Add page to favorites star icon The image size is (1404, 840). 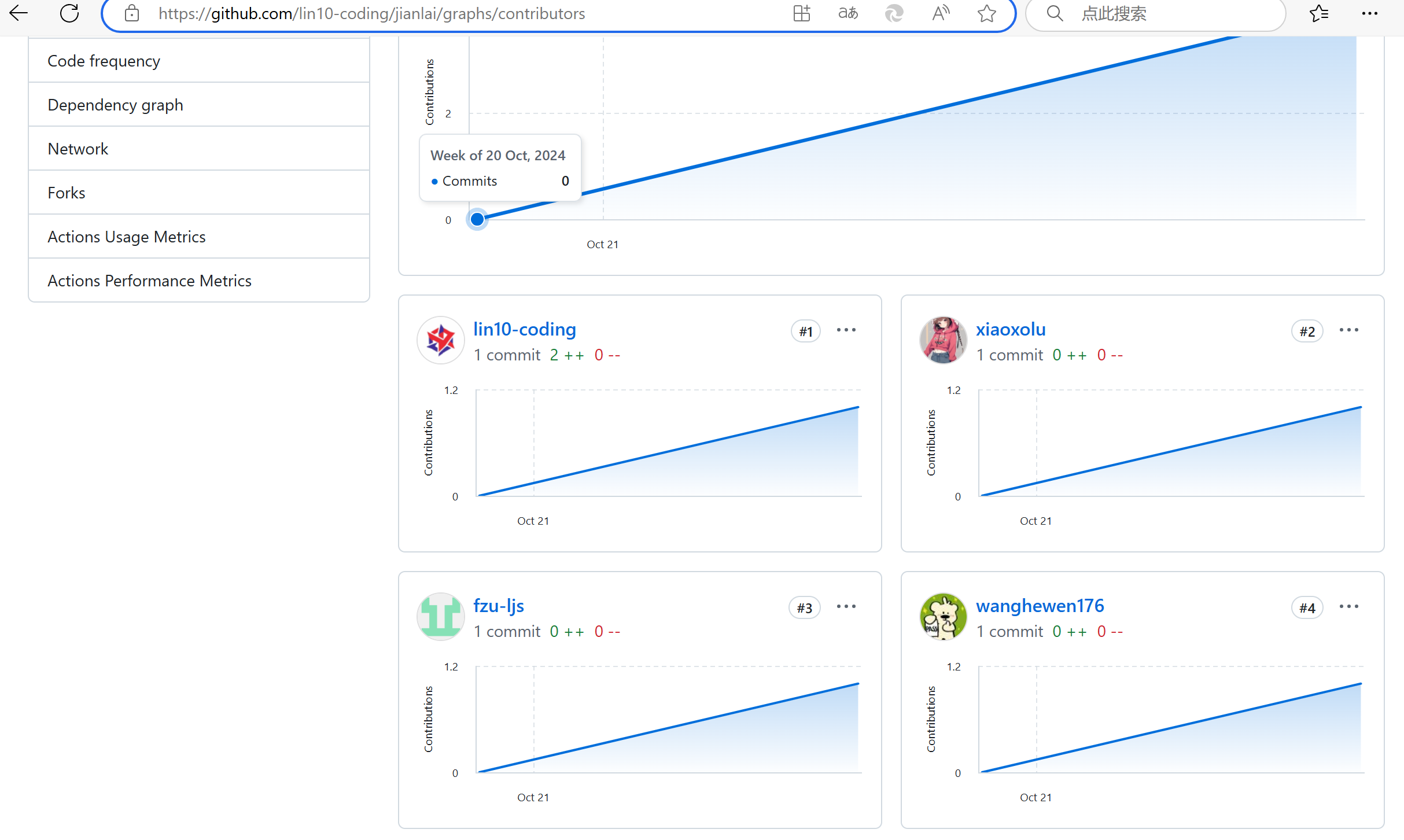coord(987,13)
